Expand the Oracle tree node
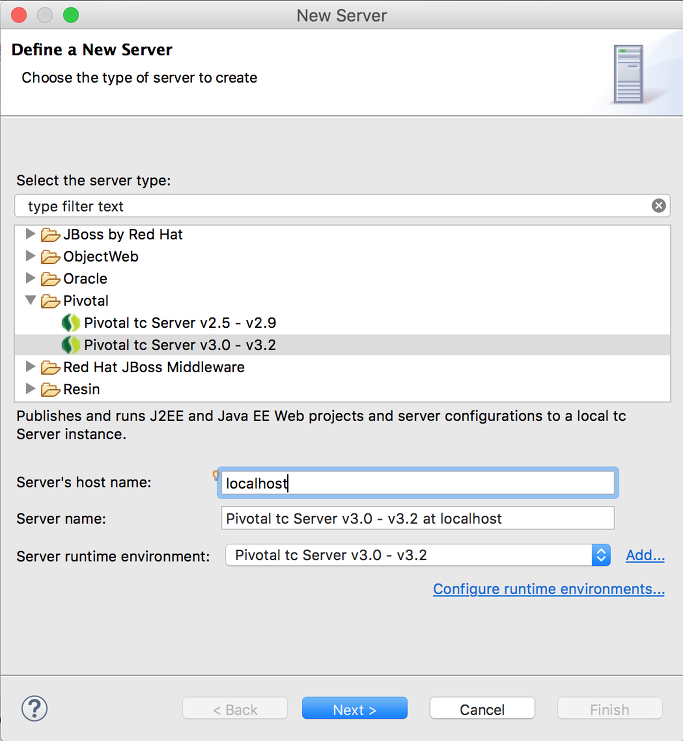683x741 pixels. tap(30, 278)
